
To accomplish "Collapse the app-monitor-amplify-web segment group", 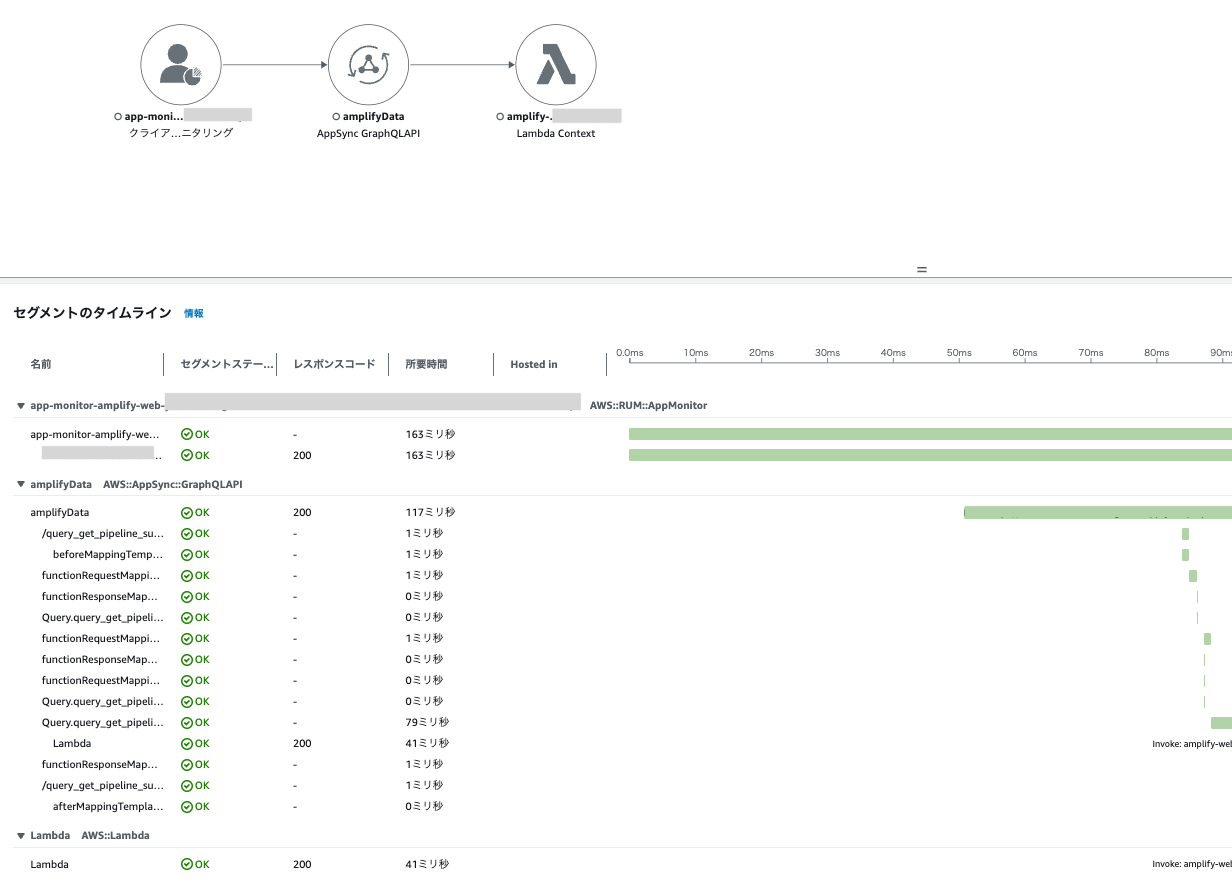I will 21,406.
